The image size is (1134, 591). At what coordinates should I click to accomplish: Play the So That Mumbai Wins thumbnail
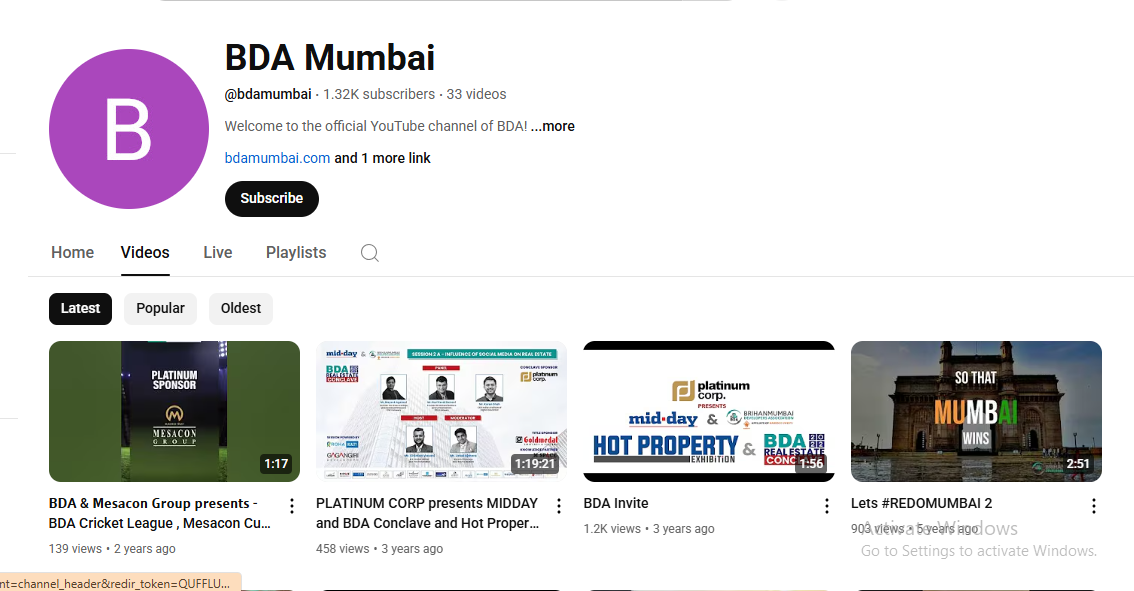tap(976, 412)
